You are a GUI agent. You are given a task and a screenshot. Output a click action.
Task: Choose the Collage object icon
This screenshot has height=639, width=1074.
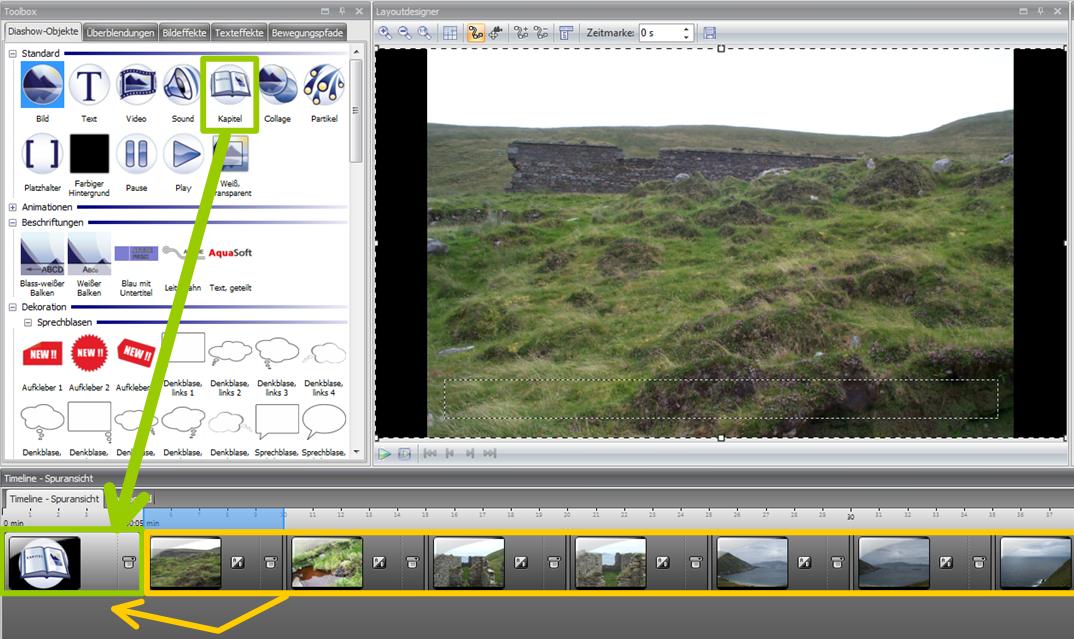(x=277, y=86)
